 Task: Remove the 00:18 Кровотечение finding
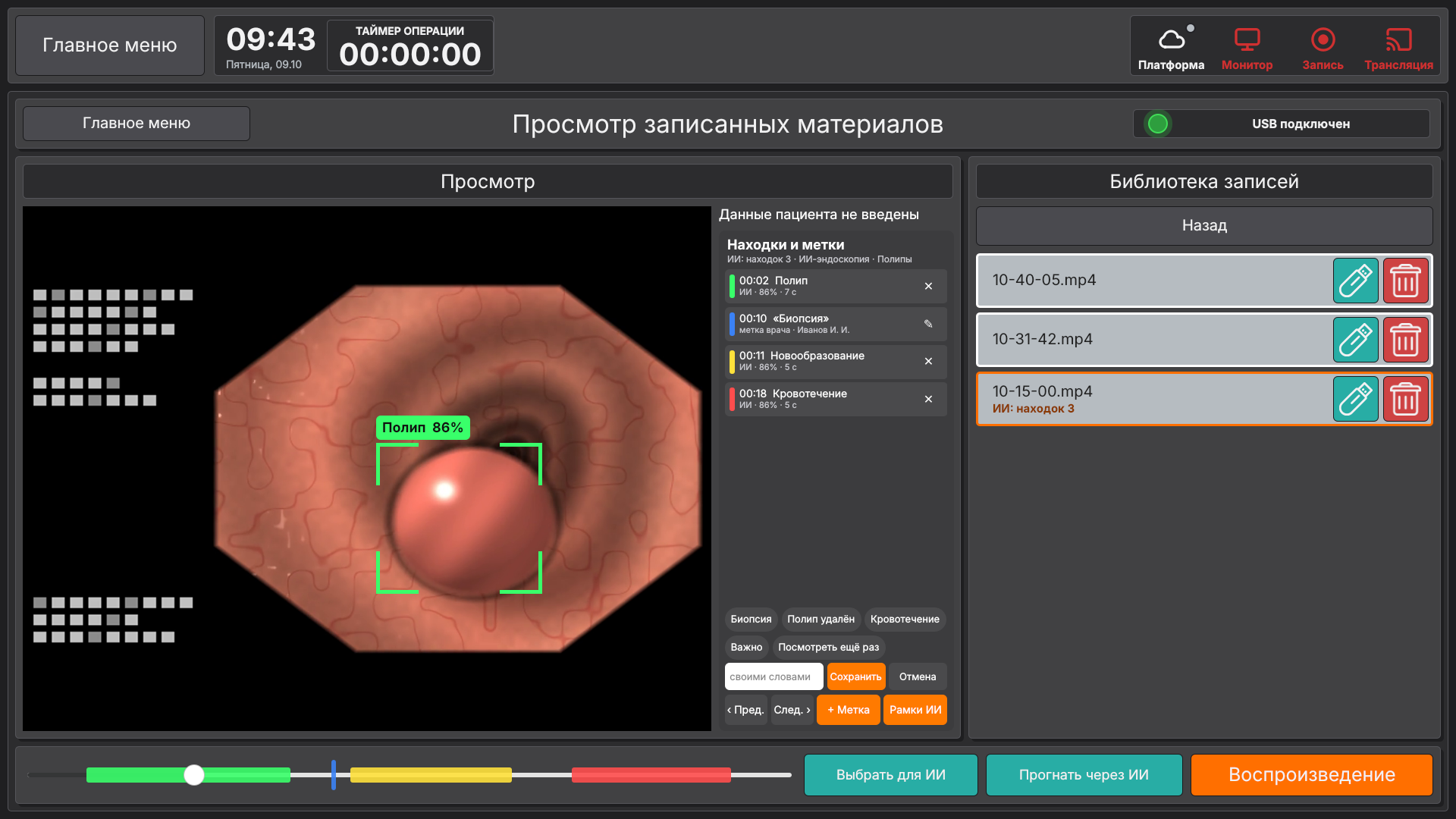coord(928,399)
